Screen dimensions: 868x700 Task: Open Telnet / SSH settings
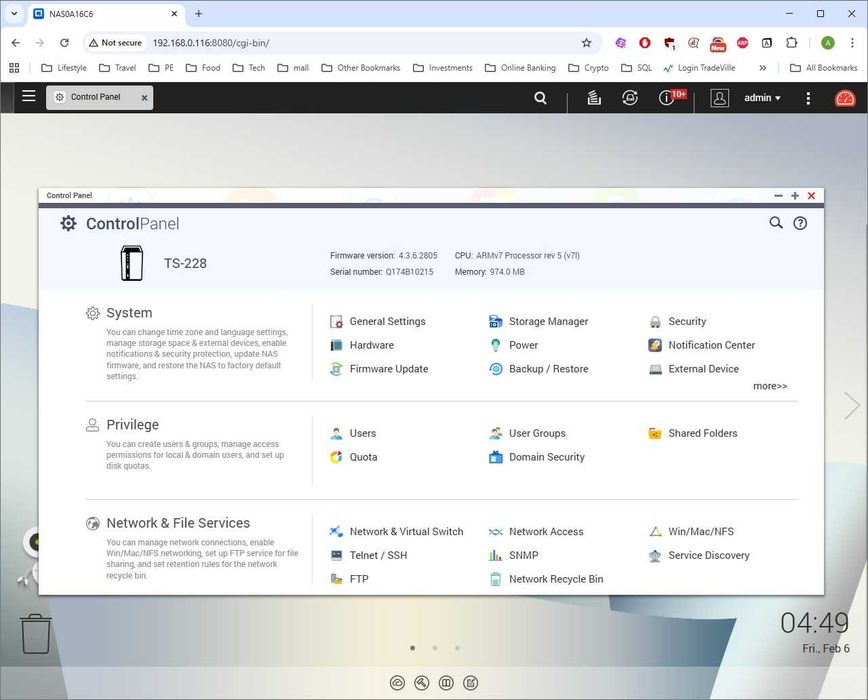[369, 556]
